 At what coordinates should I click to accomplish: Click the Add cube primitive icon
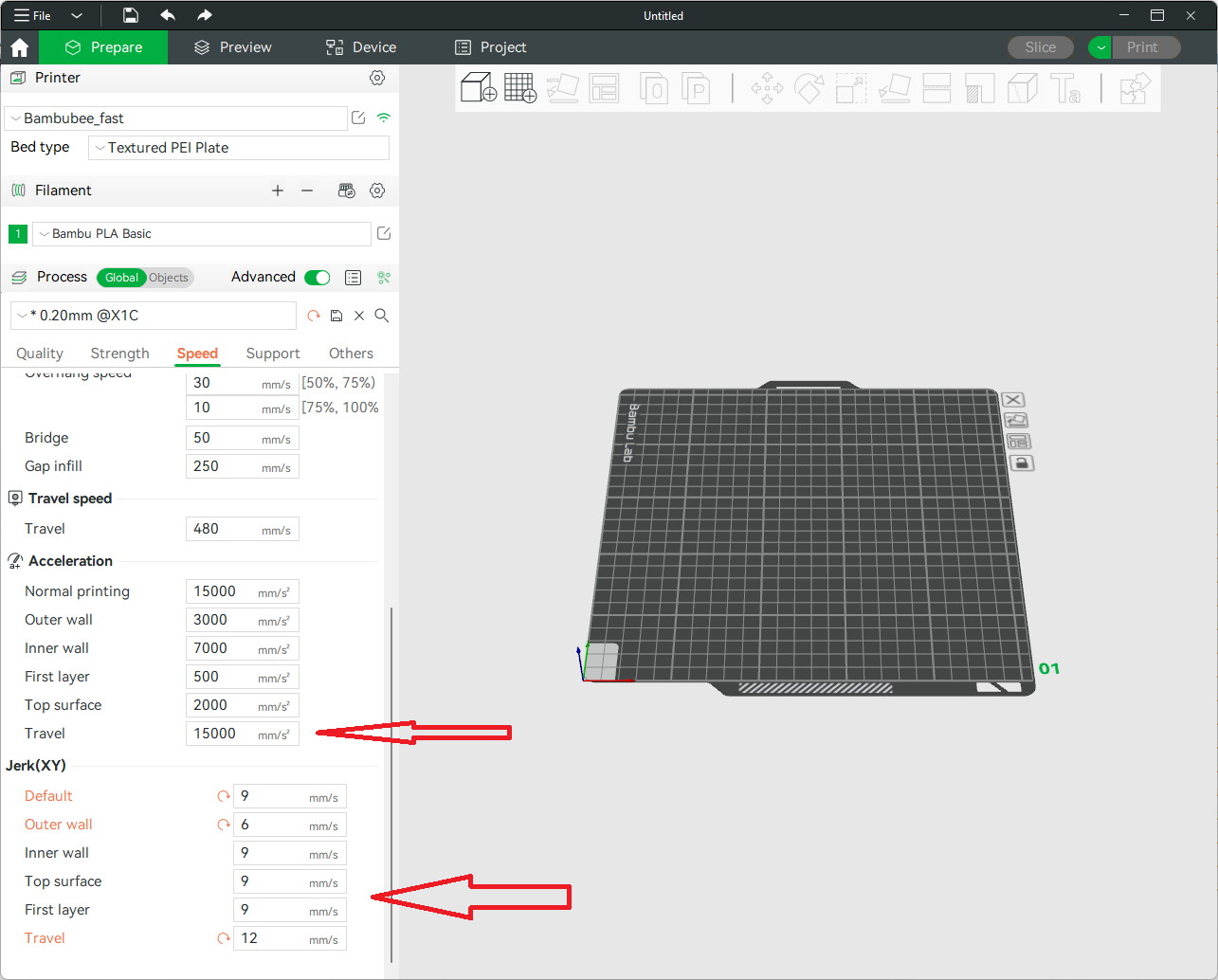(x=478, y=88)
